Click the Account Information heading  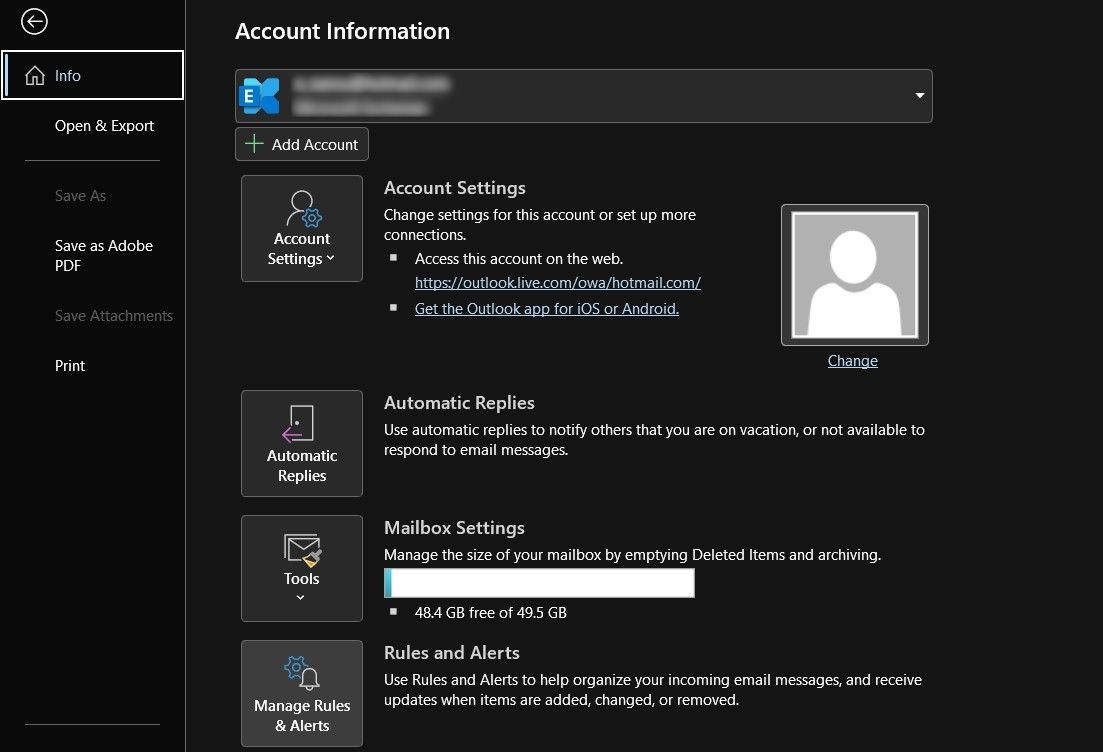point(343,31)
